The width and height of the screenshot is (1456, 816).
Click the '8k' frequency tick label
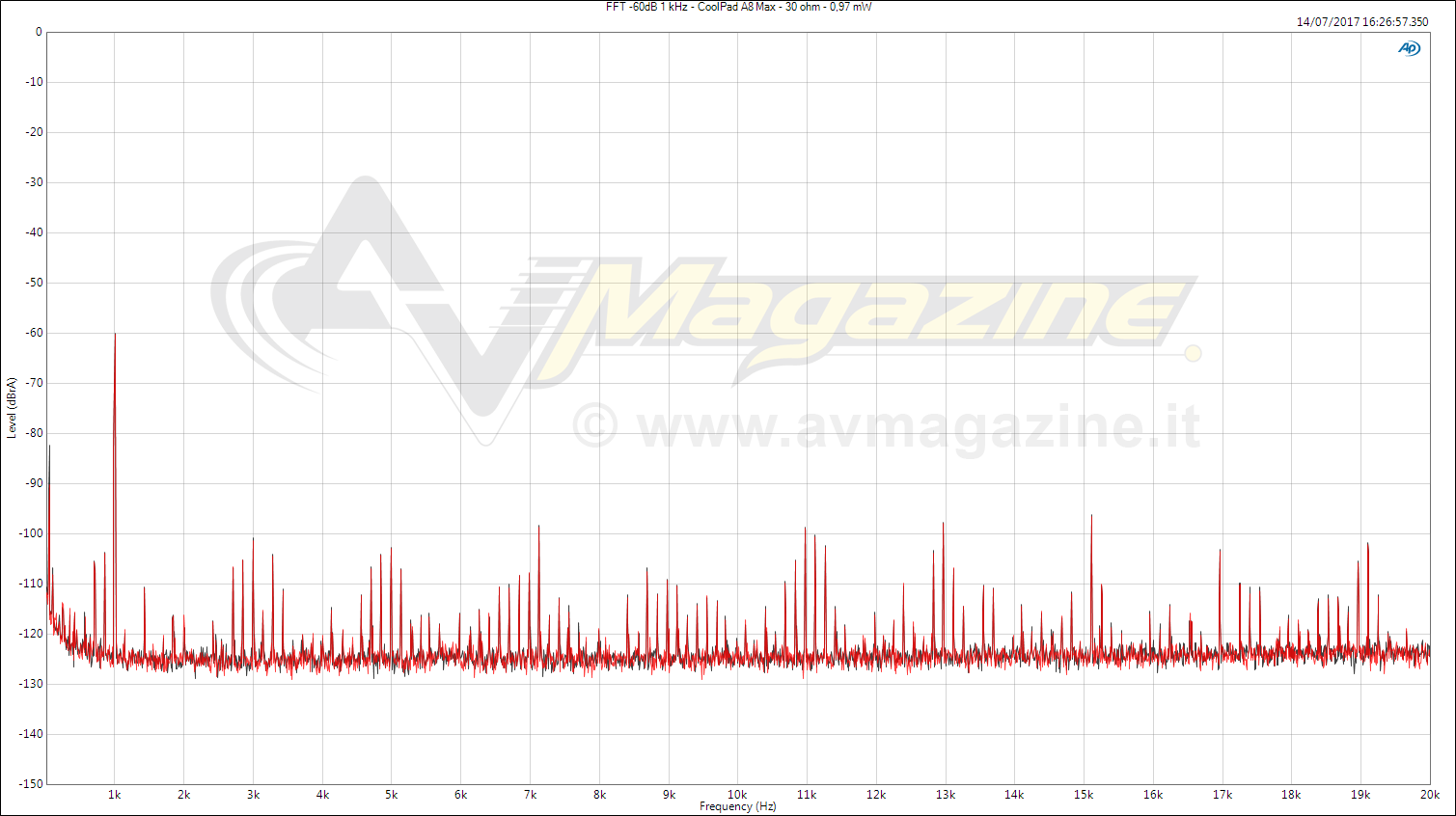point(600,795)
